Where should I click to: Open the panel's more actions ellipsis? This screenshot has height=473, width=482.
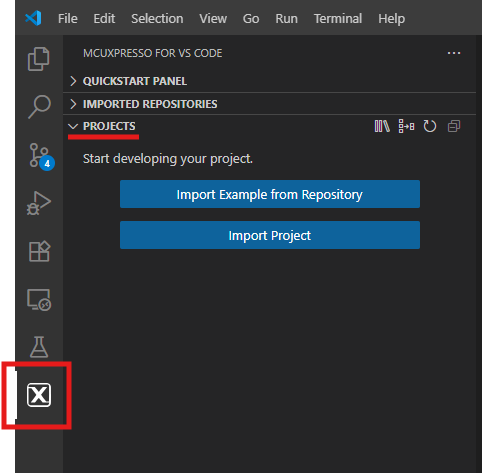(454, 53)
